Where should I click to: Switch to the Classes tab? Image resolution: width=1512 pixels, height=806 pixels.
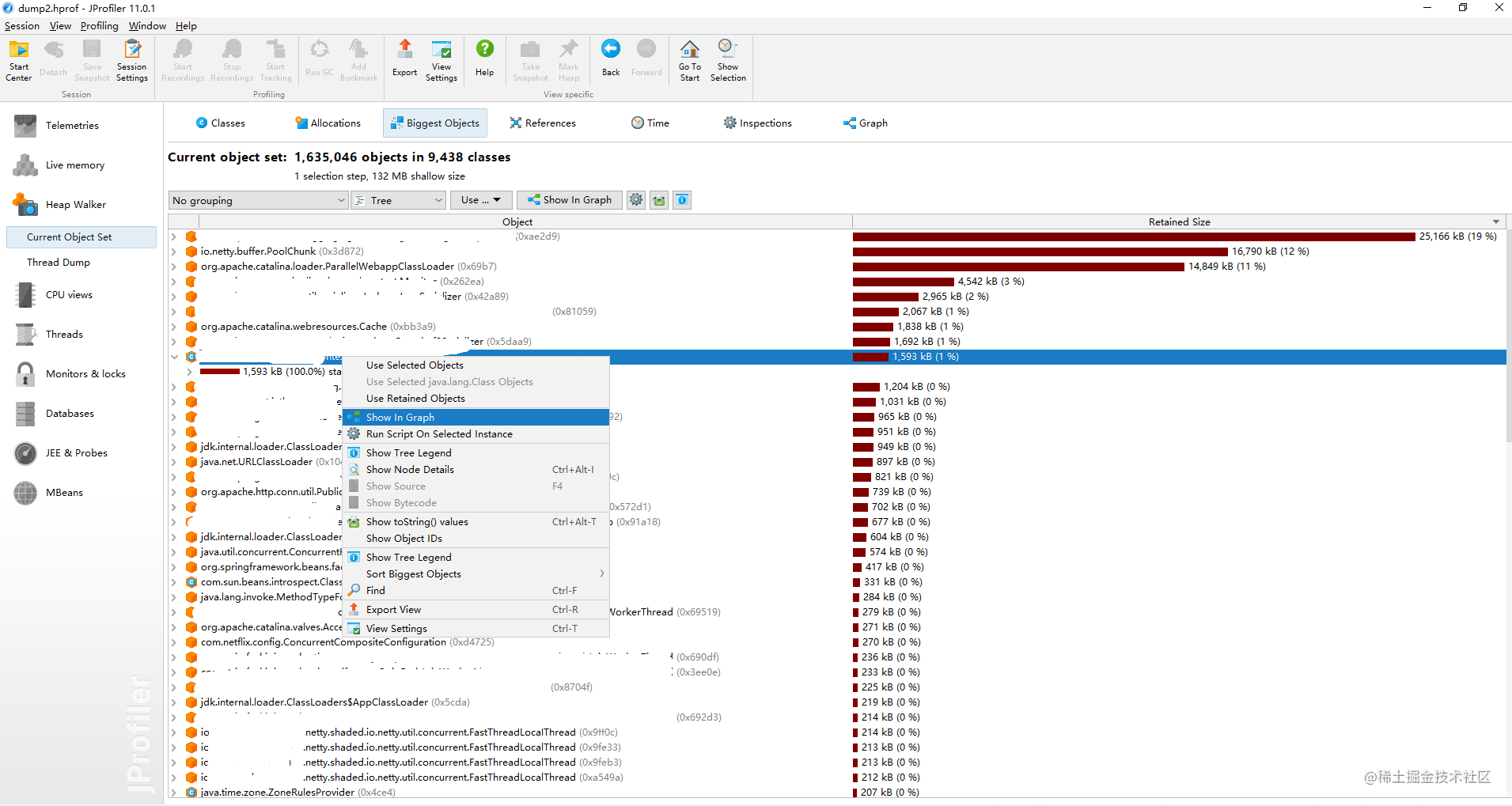coord(221,123)
